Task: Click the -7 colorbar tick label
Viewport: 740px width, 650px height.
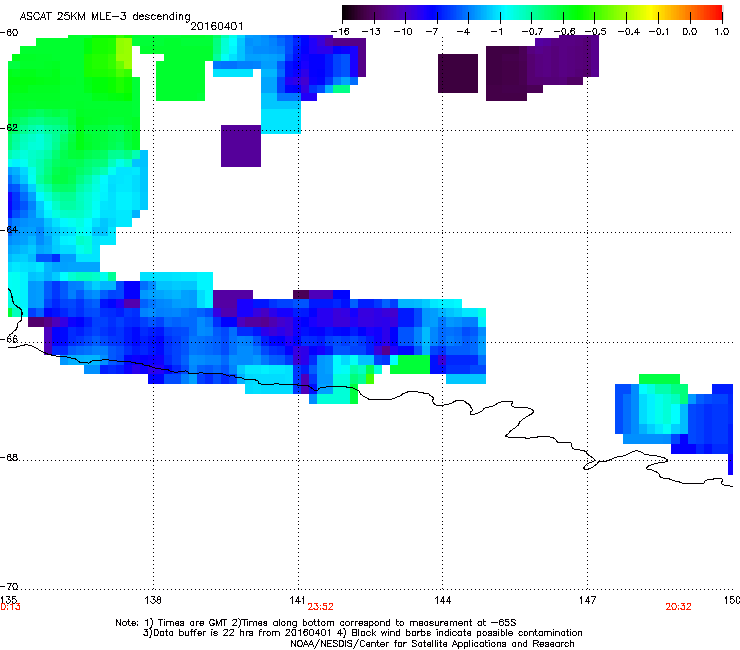Action: click(x=431, y=31)
